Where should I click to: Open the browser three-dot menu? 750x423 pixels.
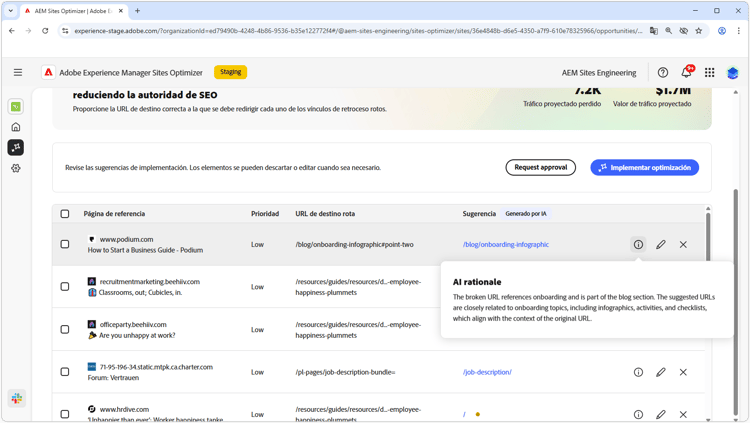739,31
